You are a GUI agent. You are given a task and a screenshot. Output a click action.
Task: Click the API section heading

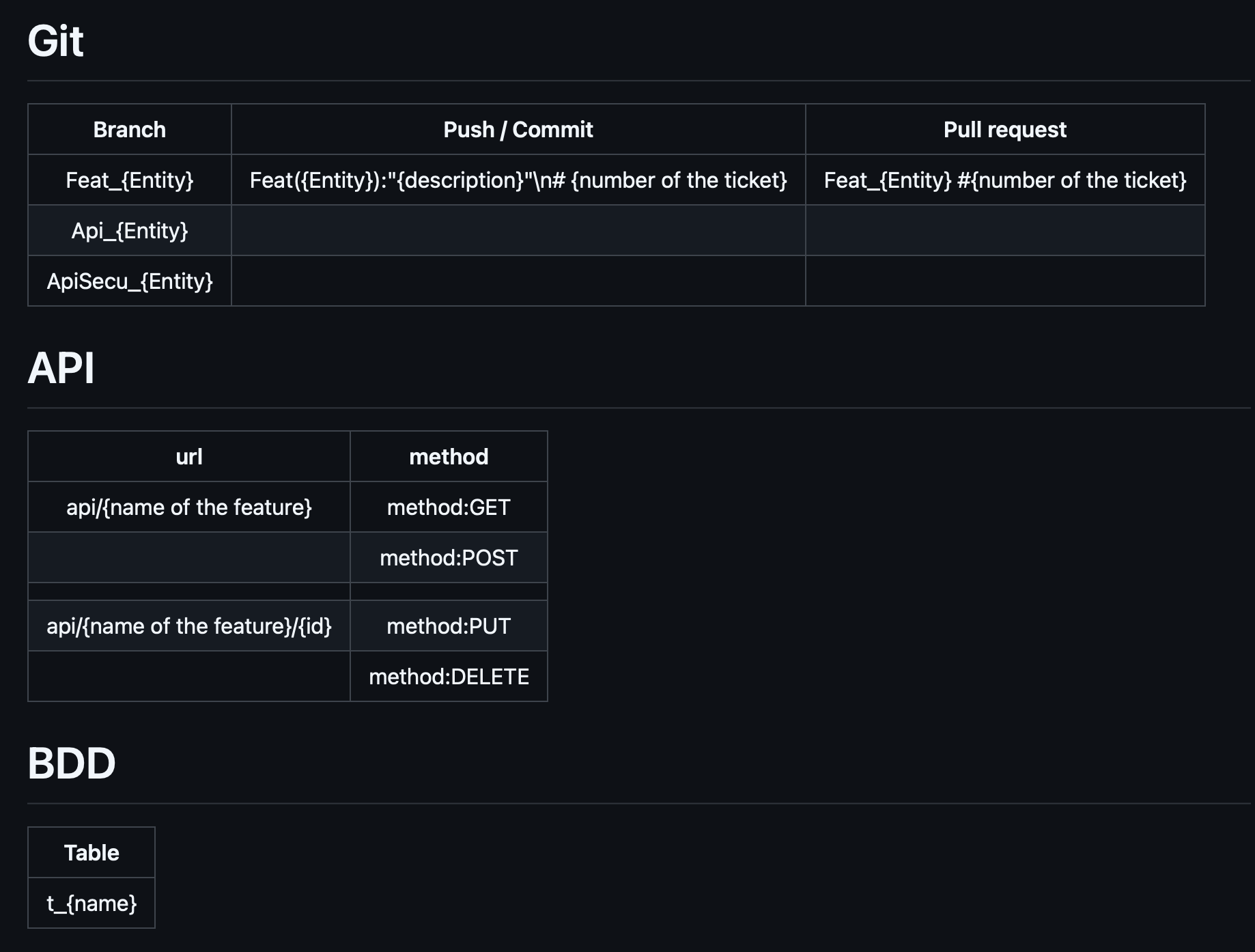[61, 369]
